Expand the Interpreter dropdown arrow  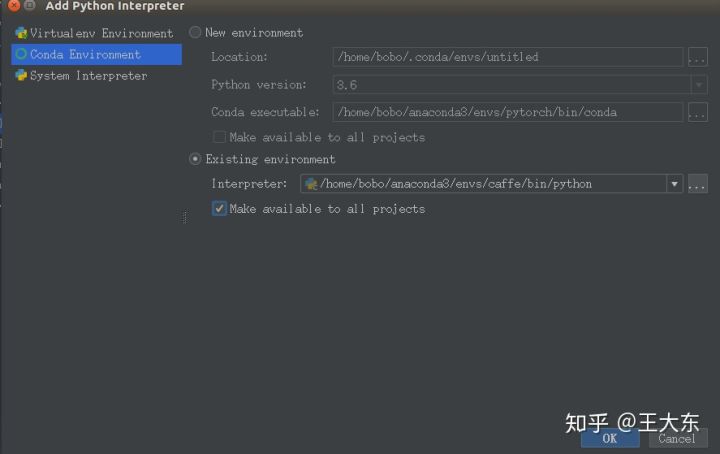(x=675, y=184)
